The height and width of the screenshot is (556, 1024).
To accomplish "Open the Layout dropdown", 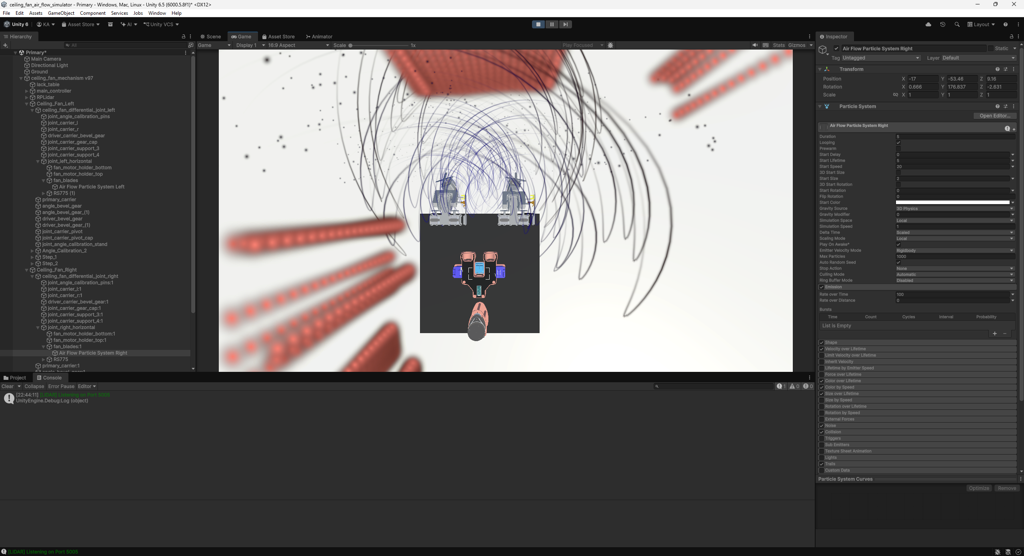I will coord(982,24).
